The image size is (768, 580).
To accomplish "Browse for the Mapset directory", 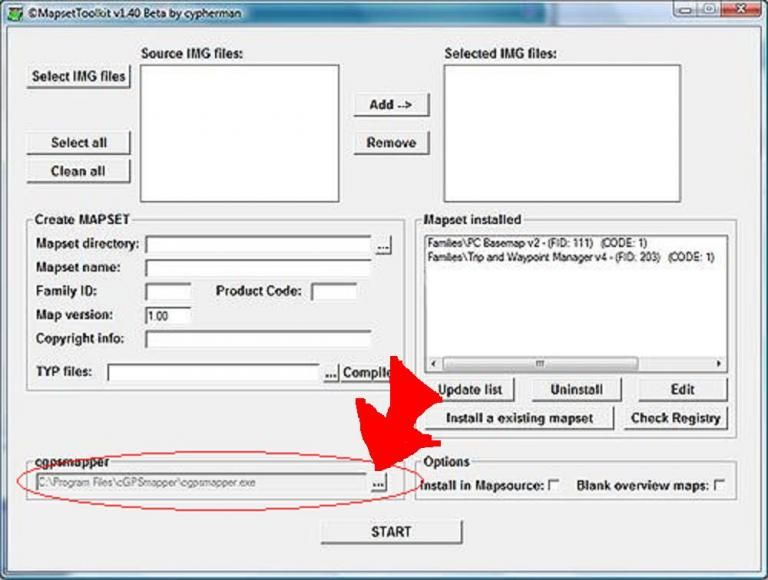I will point(384,245).
